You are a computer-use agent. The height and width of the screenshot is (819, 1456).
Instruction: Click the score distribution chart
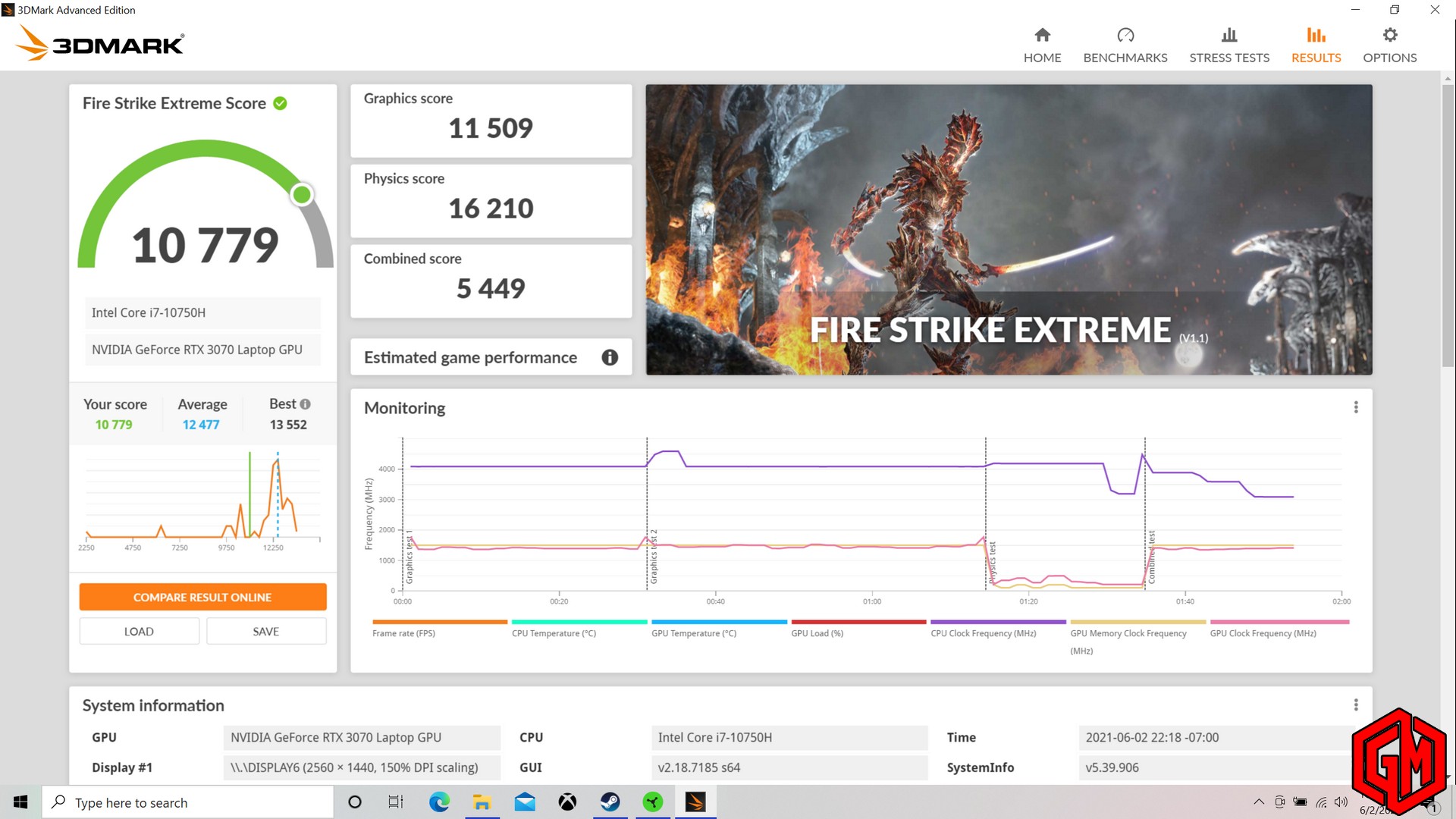point(202,500)
